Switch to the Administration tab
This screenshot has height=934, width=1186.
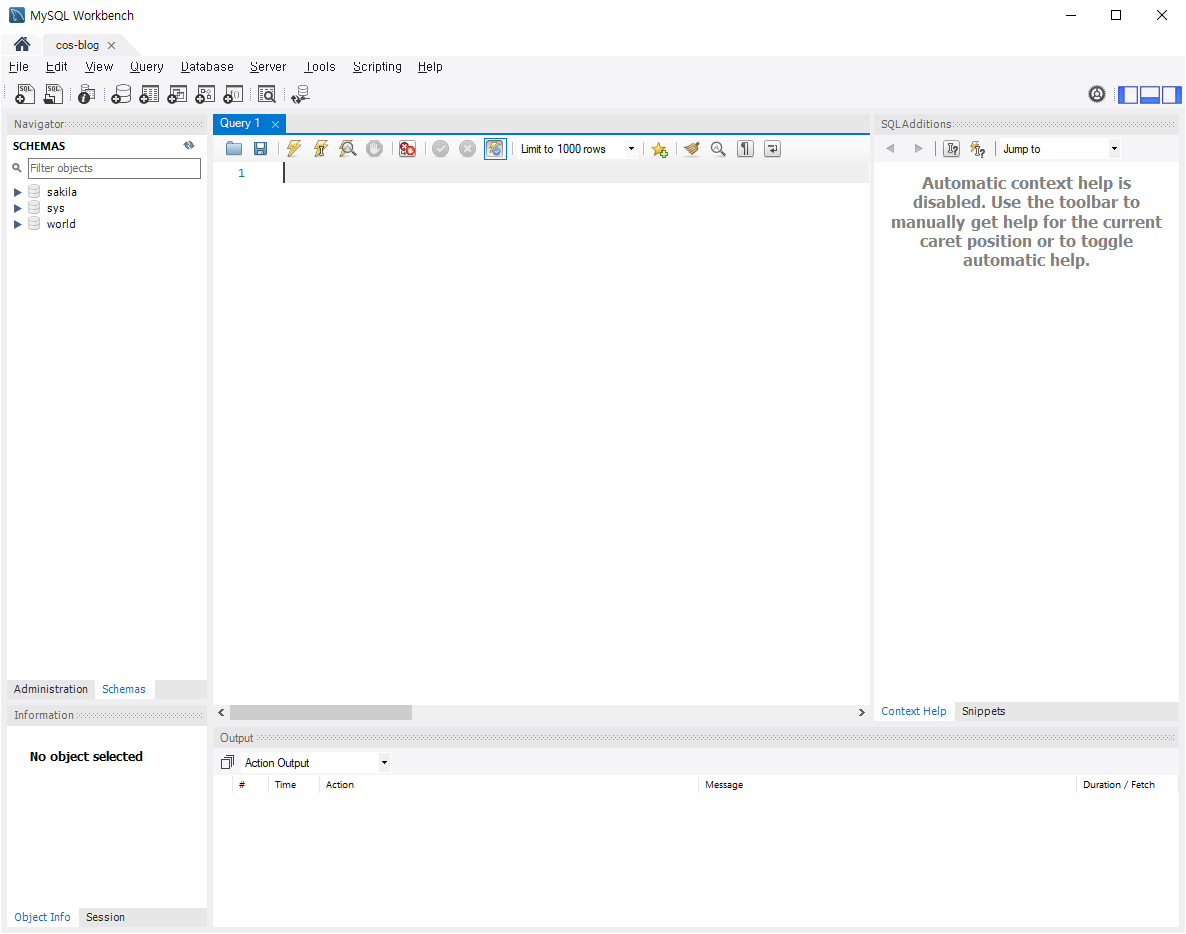pos(51,689)
